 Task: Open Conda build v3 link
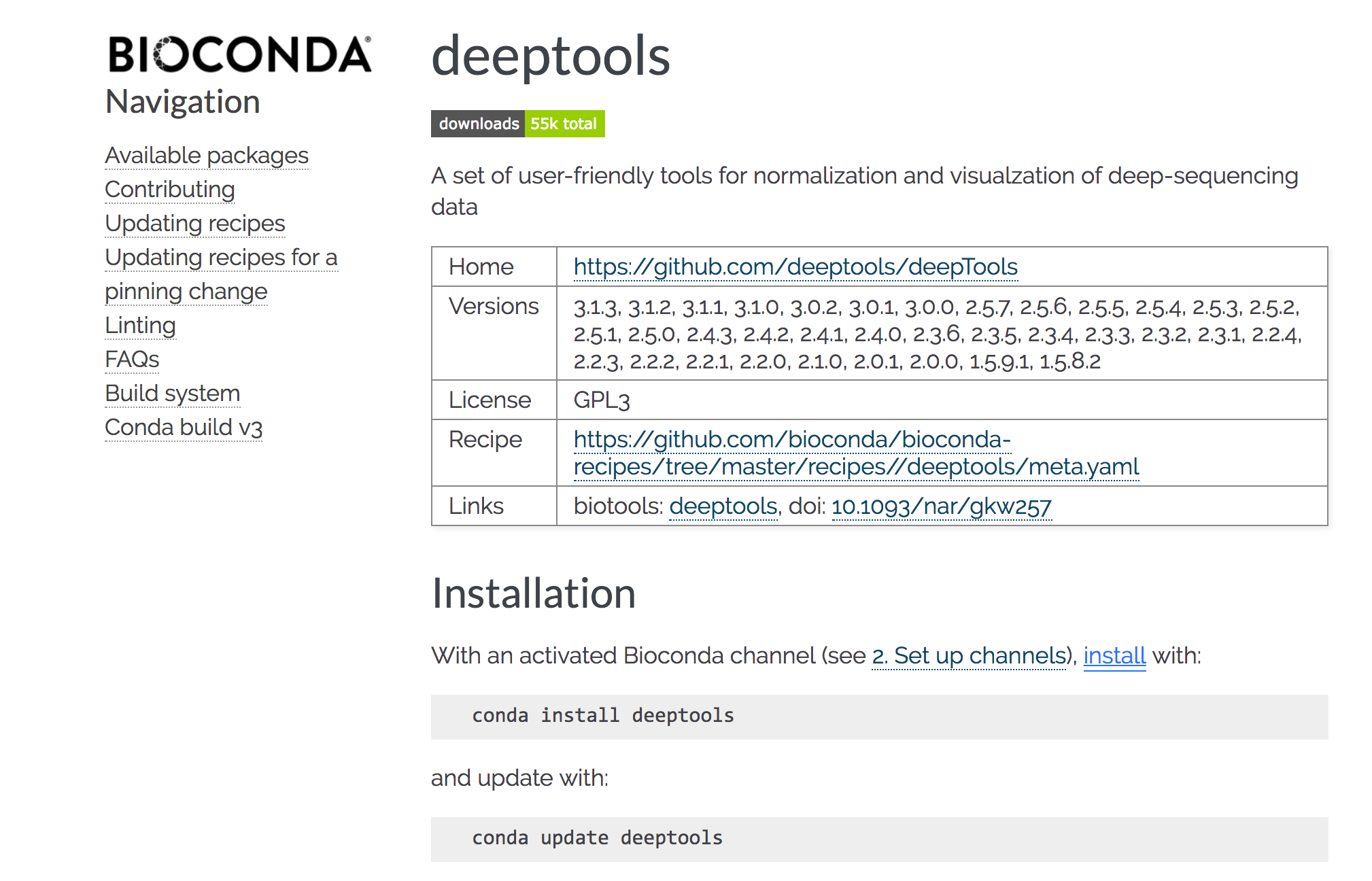click(184, 428)
